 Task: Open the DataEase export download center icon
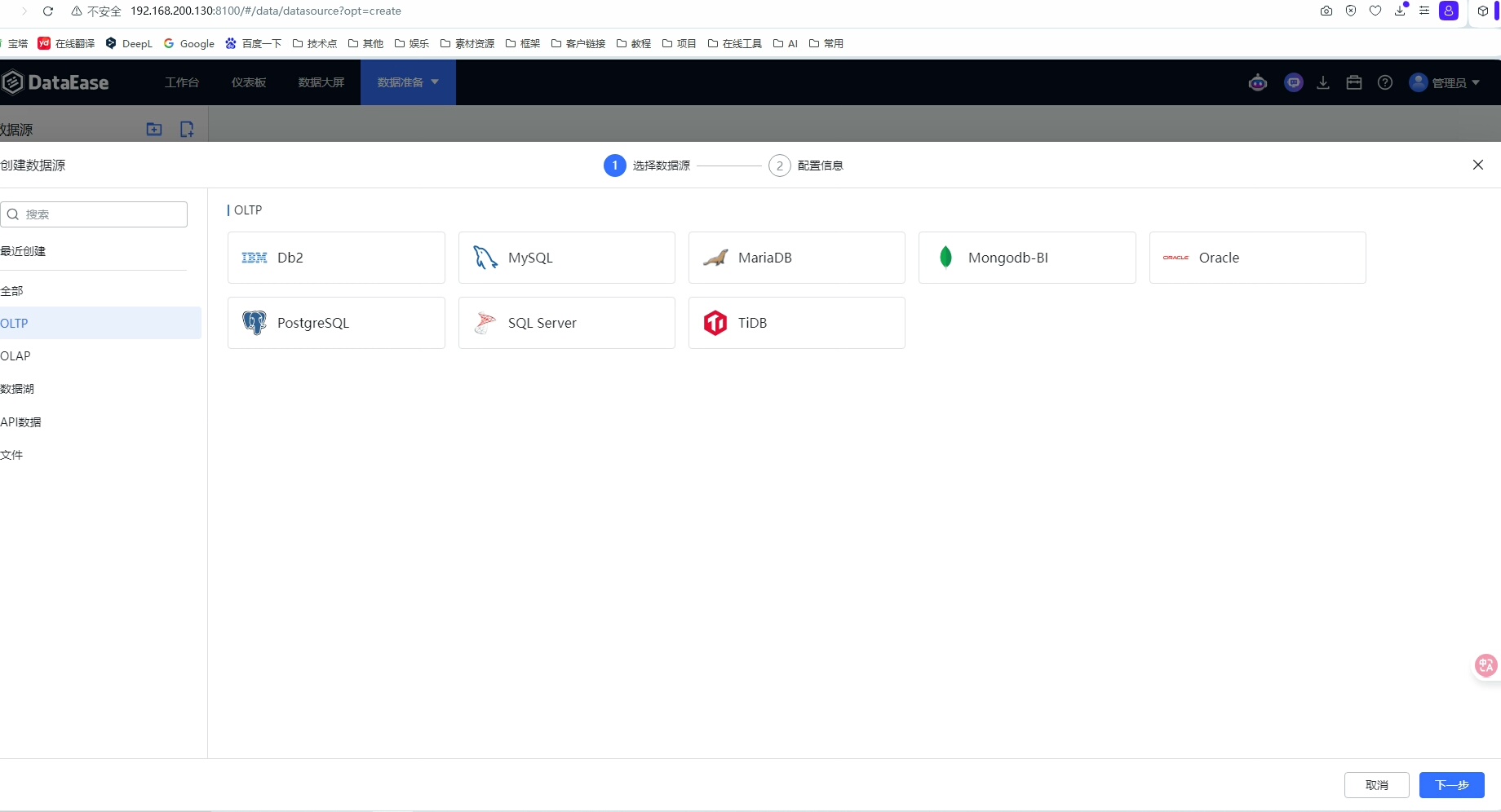coord(1323,82)
